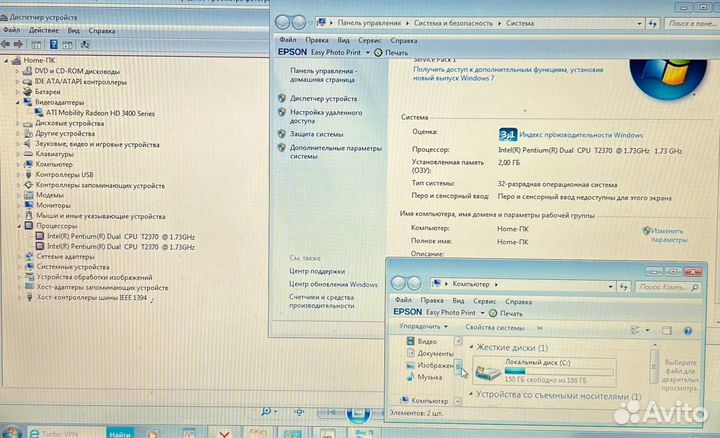The width and height of the screenshot is (720, 438).
Task: Change view icon in Computer window
Action: [636, 330]
